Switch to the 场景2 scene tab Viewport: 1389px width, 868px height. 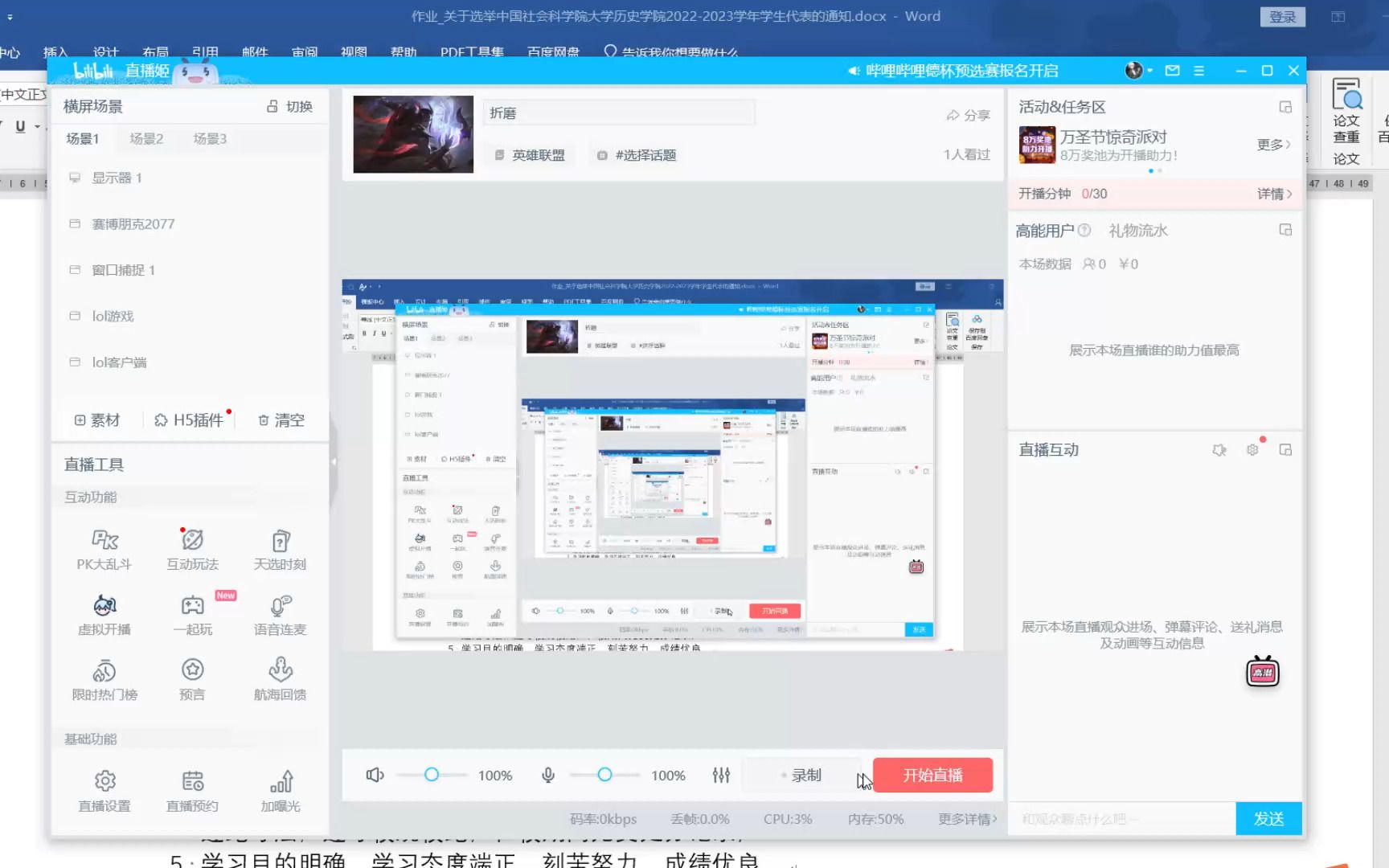pos(145,138)
